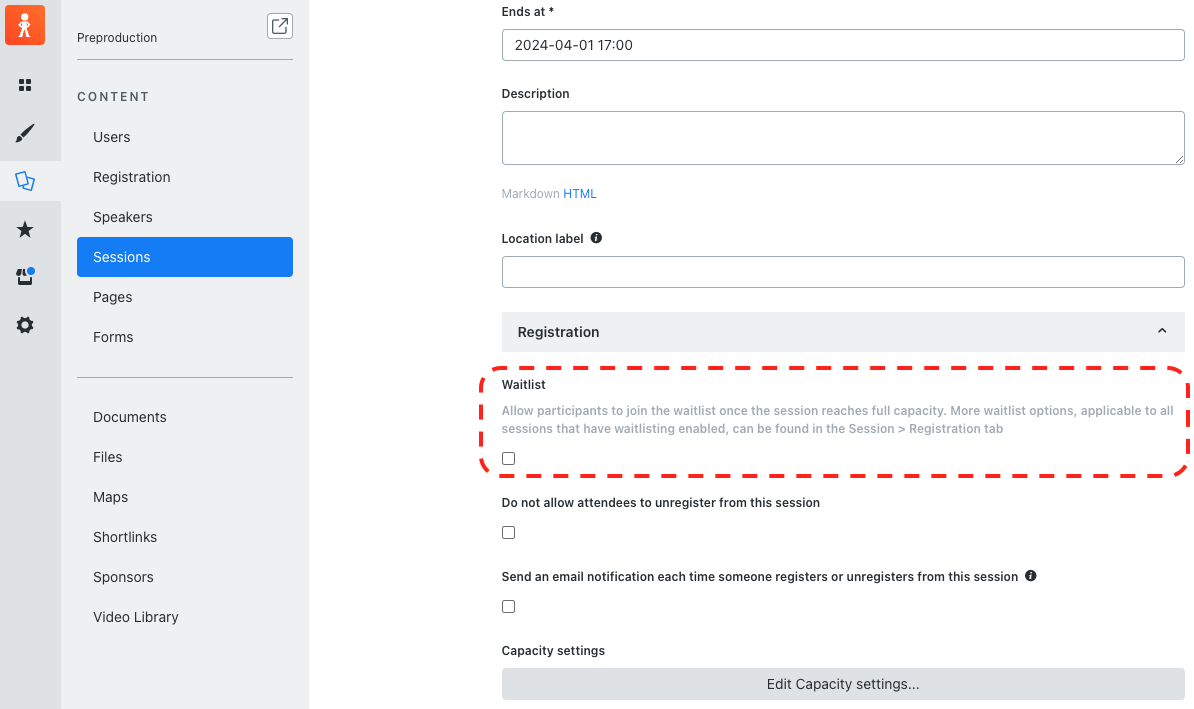This screenshot has height=709, width=1194.
Task: Click Location label info icon
Action: [x=596, y=238]
